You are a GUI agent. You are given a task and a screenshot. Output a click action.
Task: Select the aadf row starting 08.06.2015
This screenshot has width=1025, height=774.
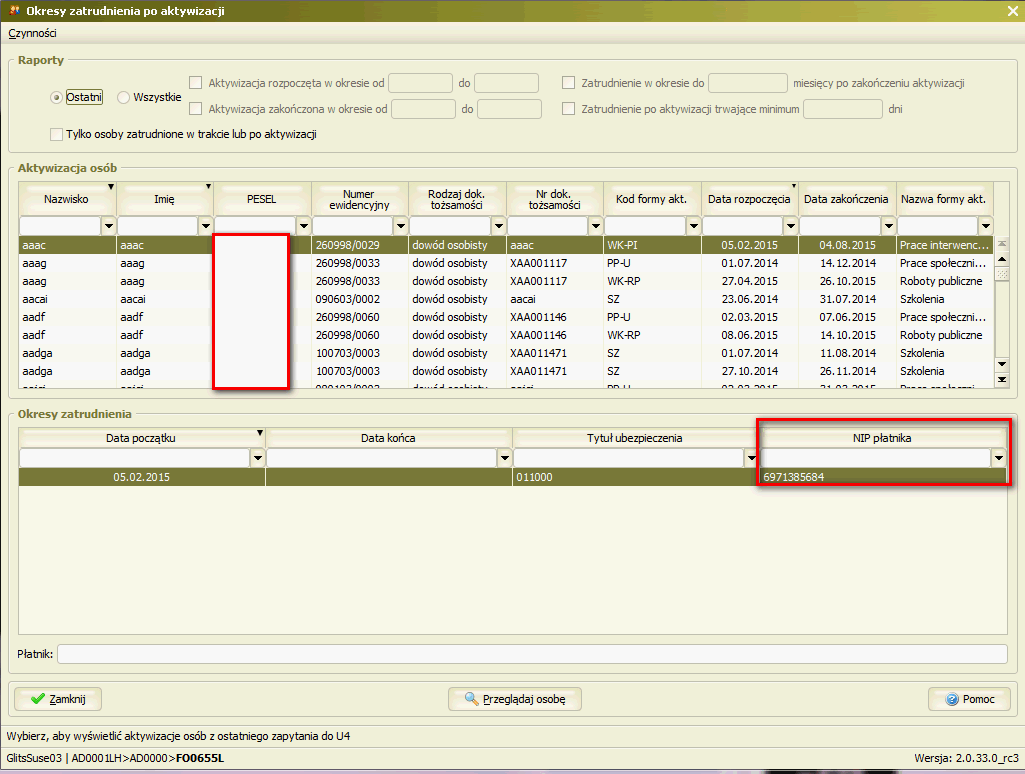coord(506,335)
